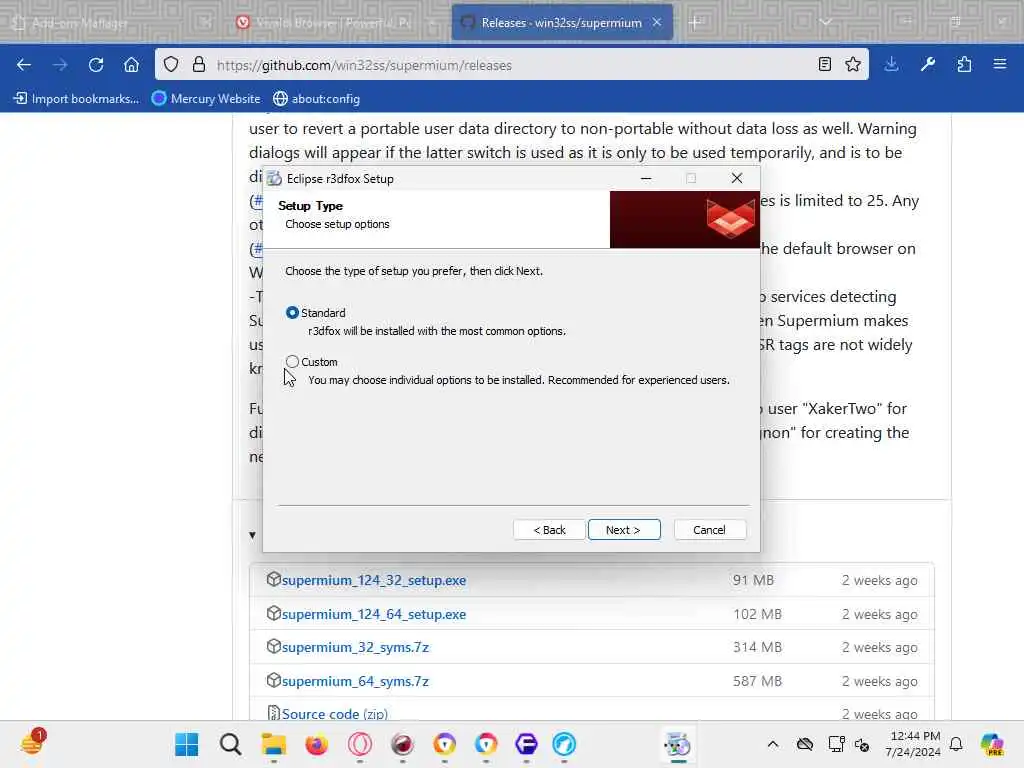Click the 91 MB size text
Image resolution: width=1024 pixels, height=768 pixels.
click(753, 580)
